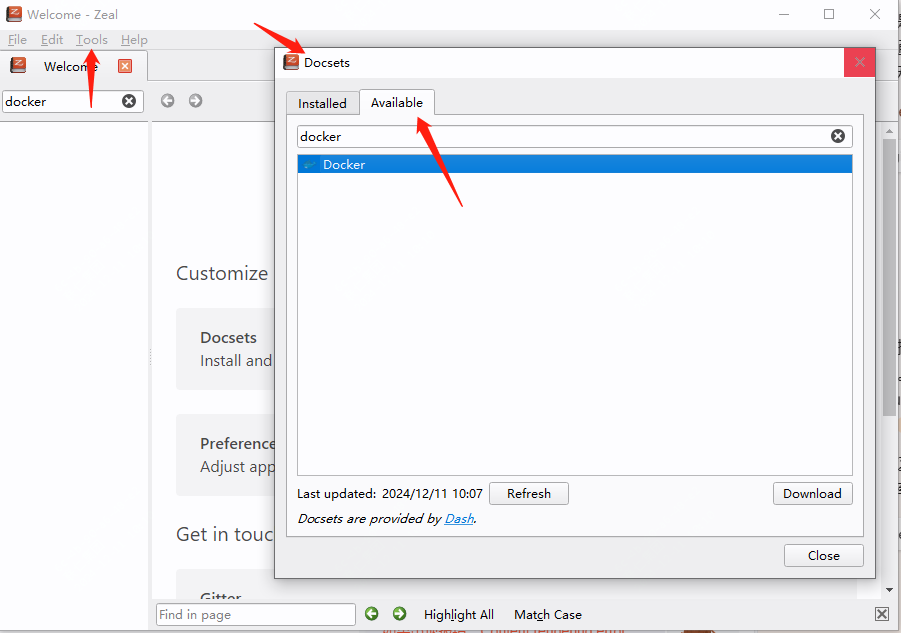901x633 pixels.
Task: Clear the docset filter search field
Action: pos(838,136)
